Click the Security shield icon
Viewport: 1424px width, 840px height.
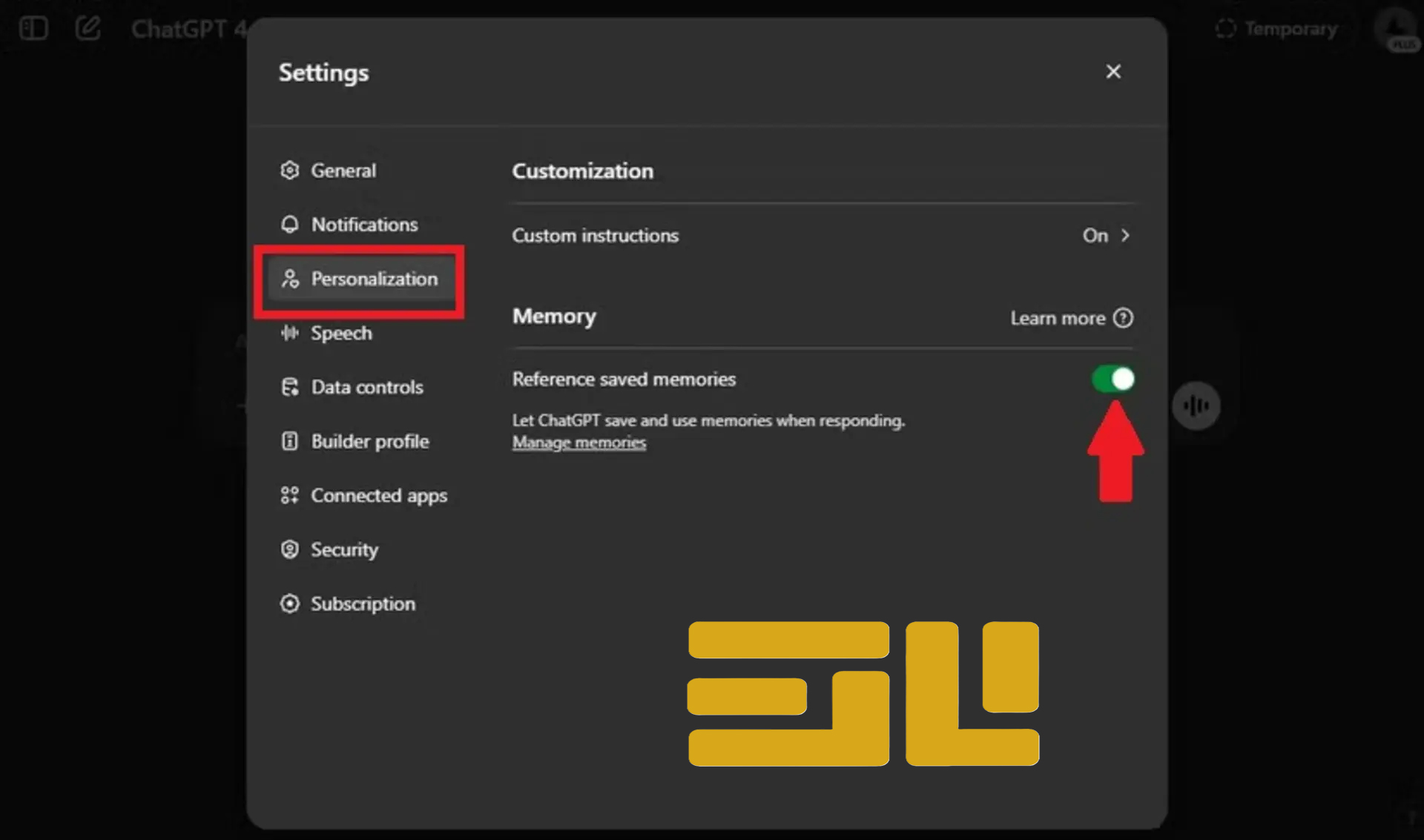pos(289,549)
